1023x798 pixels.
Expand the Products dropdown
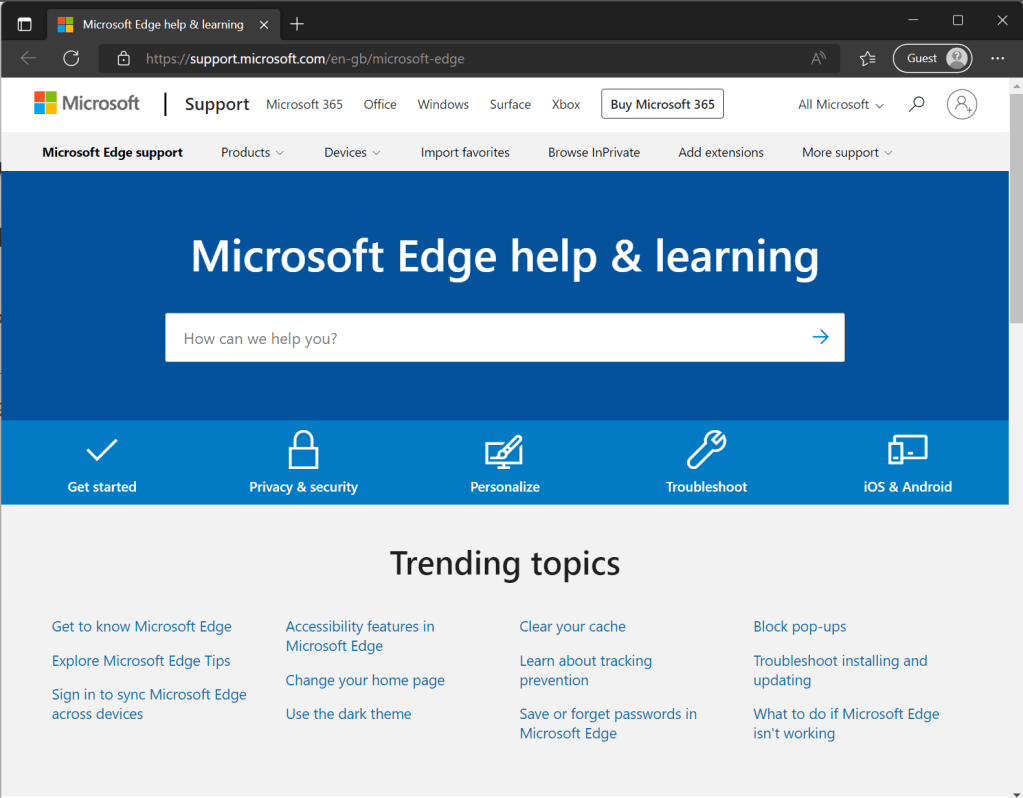[x=252, y=153]
